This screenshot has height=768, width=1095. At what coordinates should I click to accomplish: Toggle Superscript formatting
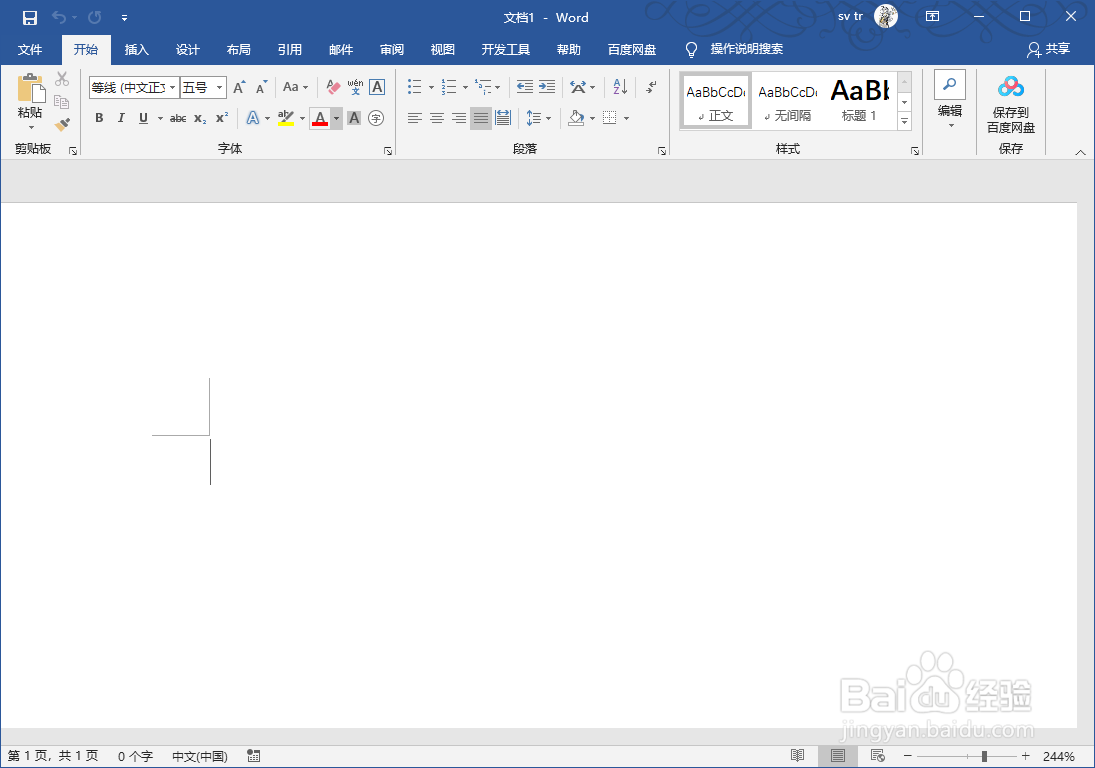point(222,118)
